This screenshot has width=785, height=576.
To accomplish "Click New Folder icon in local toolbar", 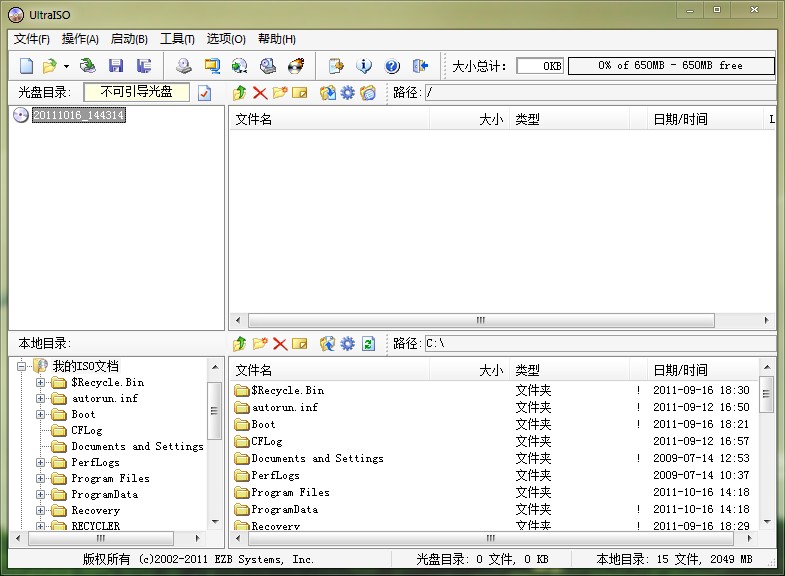I will (260, 344).
